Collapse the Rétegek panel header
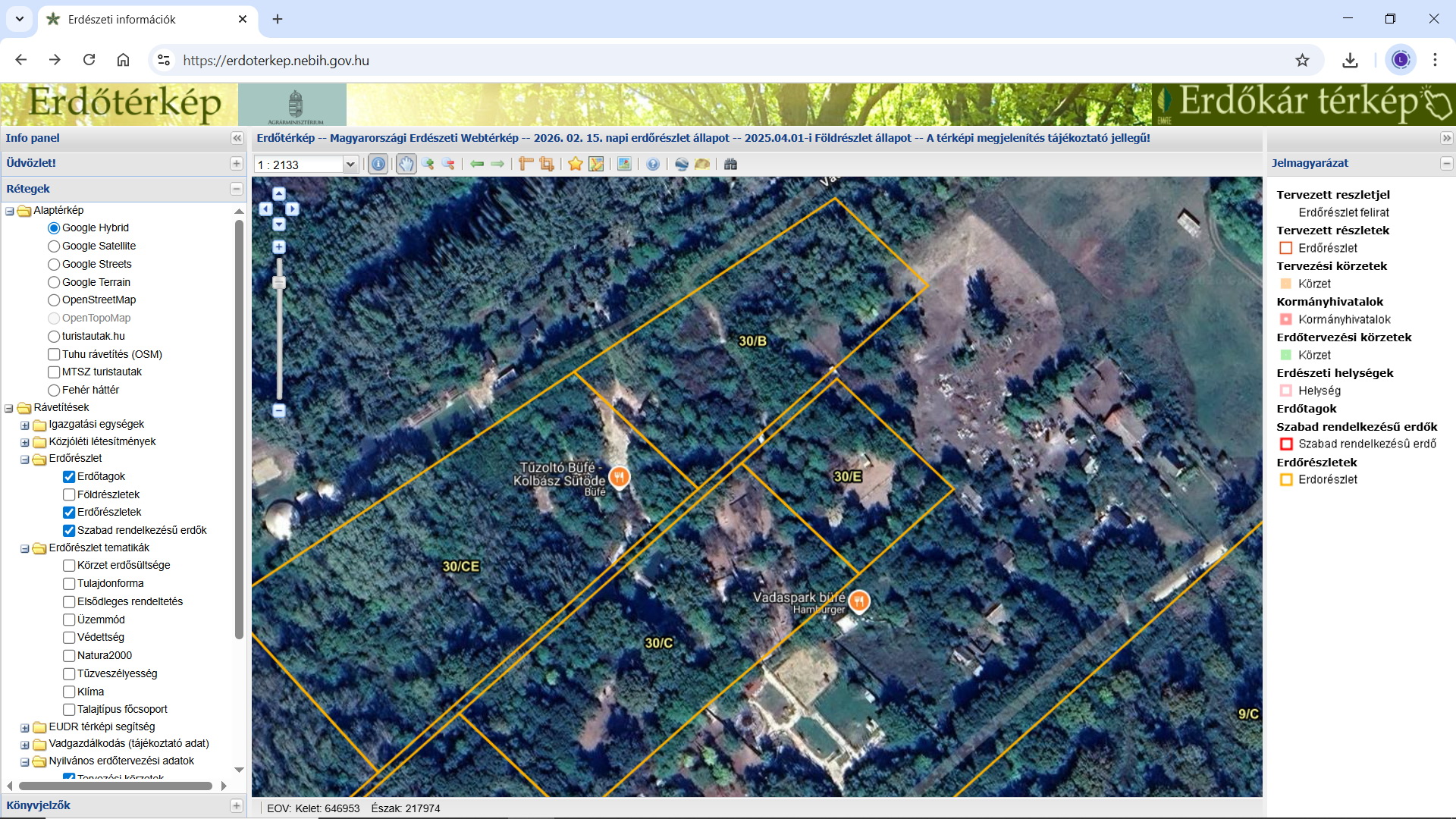Screen dimensions: 1456x819 coord(237,189)
